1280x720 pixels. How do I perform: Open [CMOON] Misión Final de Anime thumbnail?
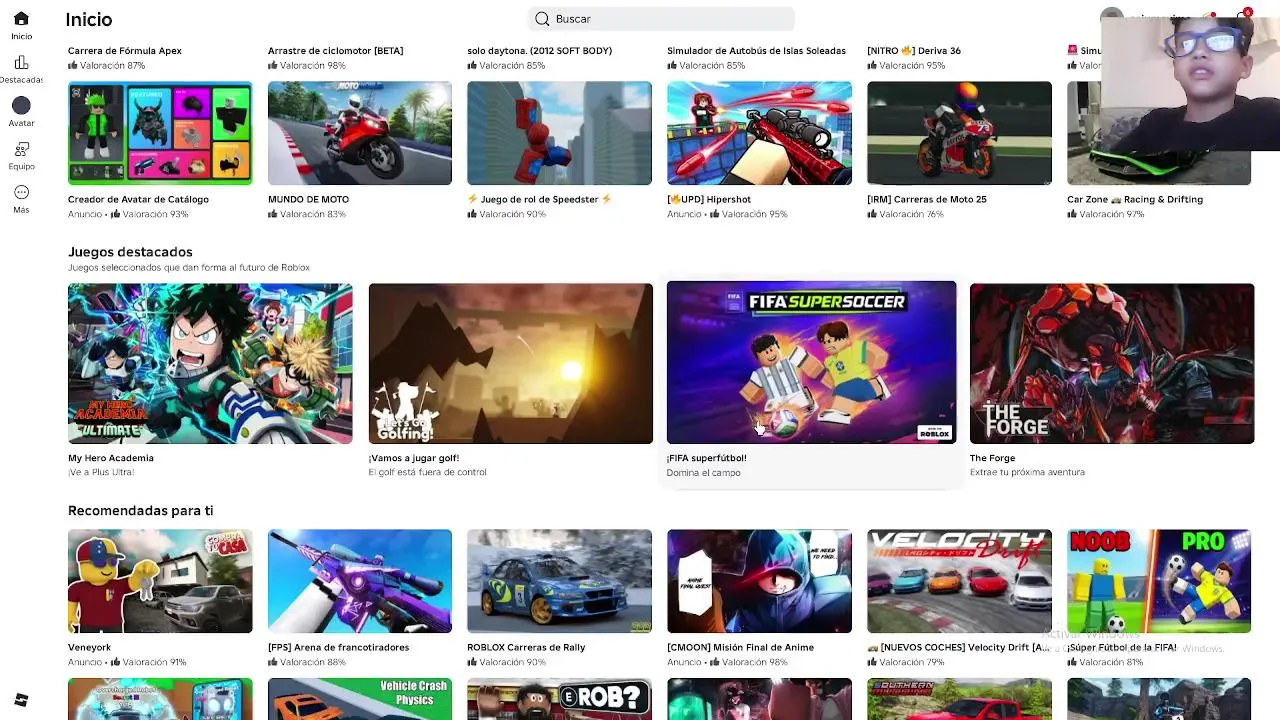point(759,581)
